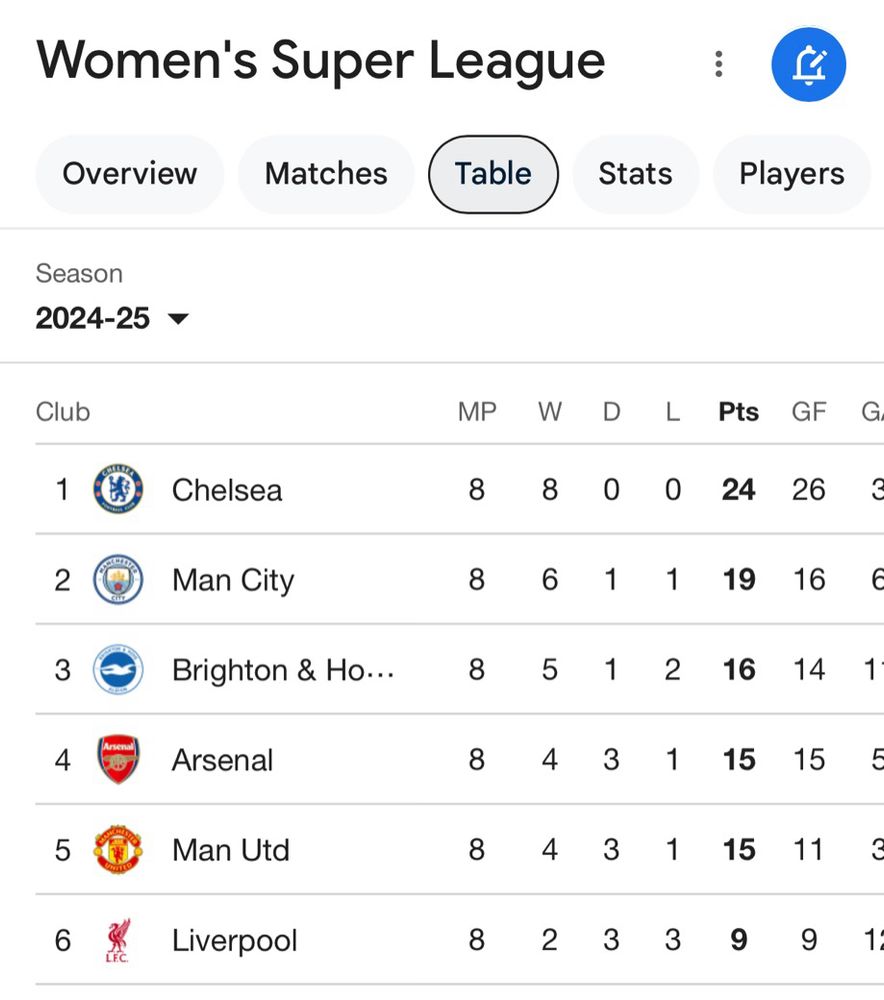The image size is (884, 1000).
Task: Click the Man Utd club crest
Action: click(118, 850)
